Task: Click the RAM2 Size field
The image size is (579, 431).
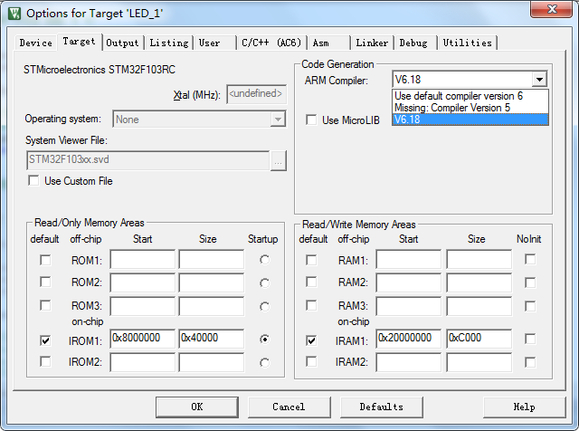Action: point(479,282)
